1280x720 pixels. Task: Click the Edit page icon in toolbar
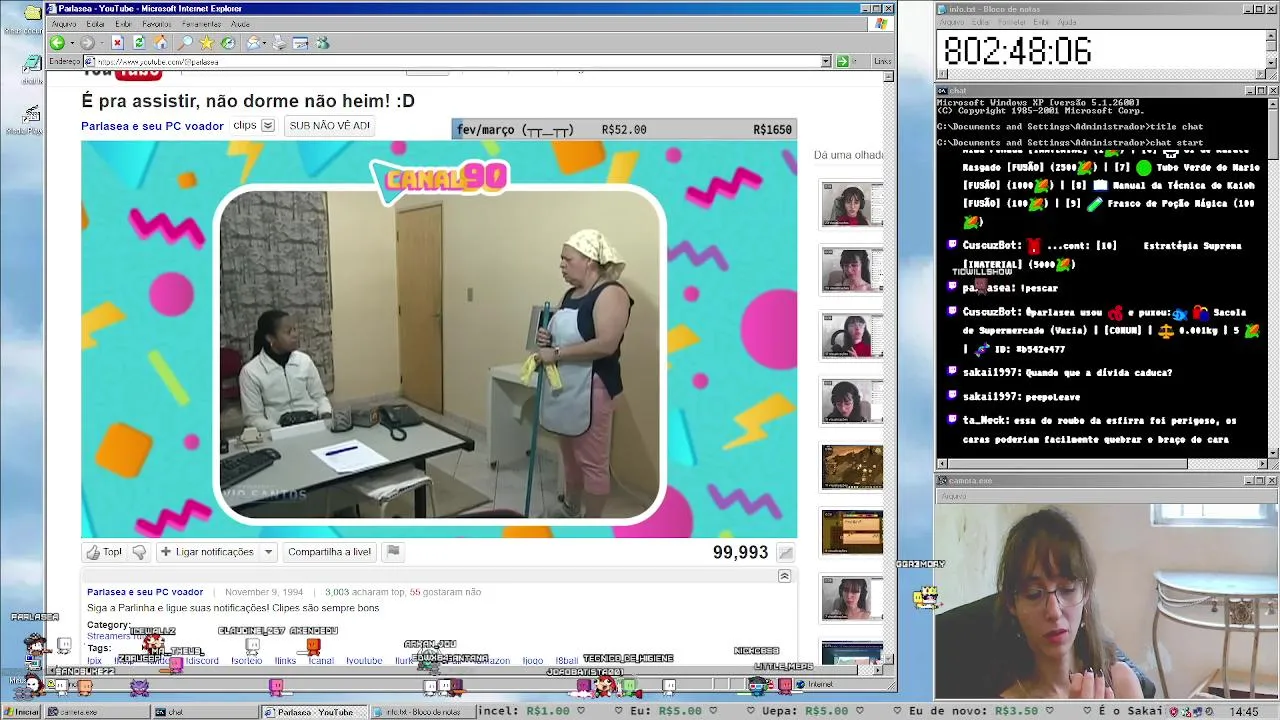point(300,43)
